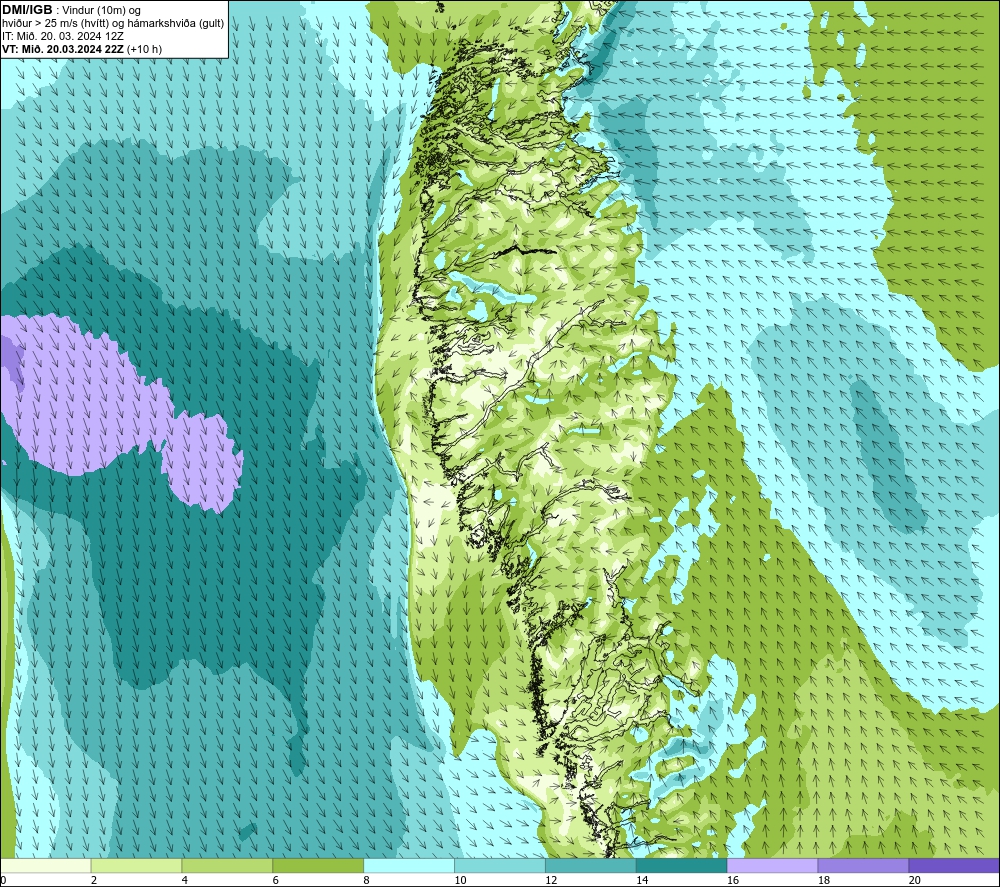The height and width of the screenshot is (887, 1000).
Task: Click the scale label '8'
Action: [x=367, y=880]
